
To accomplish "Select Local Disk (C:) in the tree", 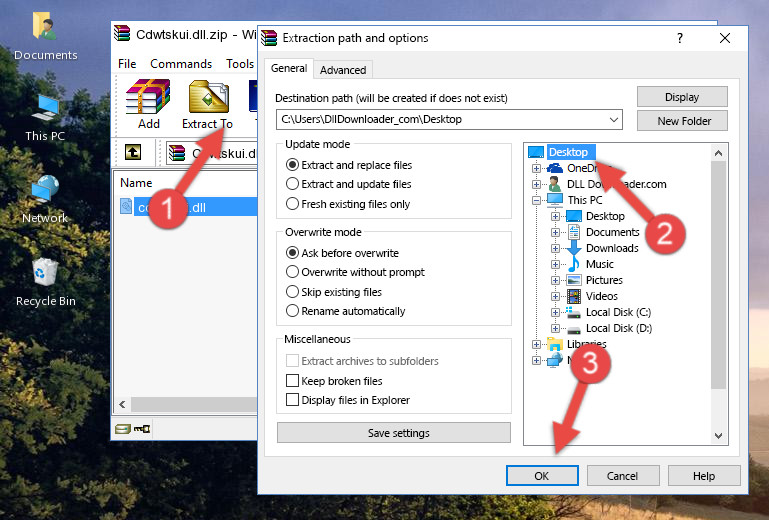I will (618, 312).
